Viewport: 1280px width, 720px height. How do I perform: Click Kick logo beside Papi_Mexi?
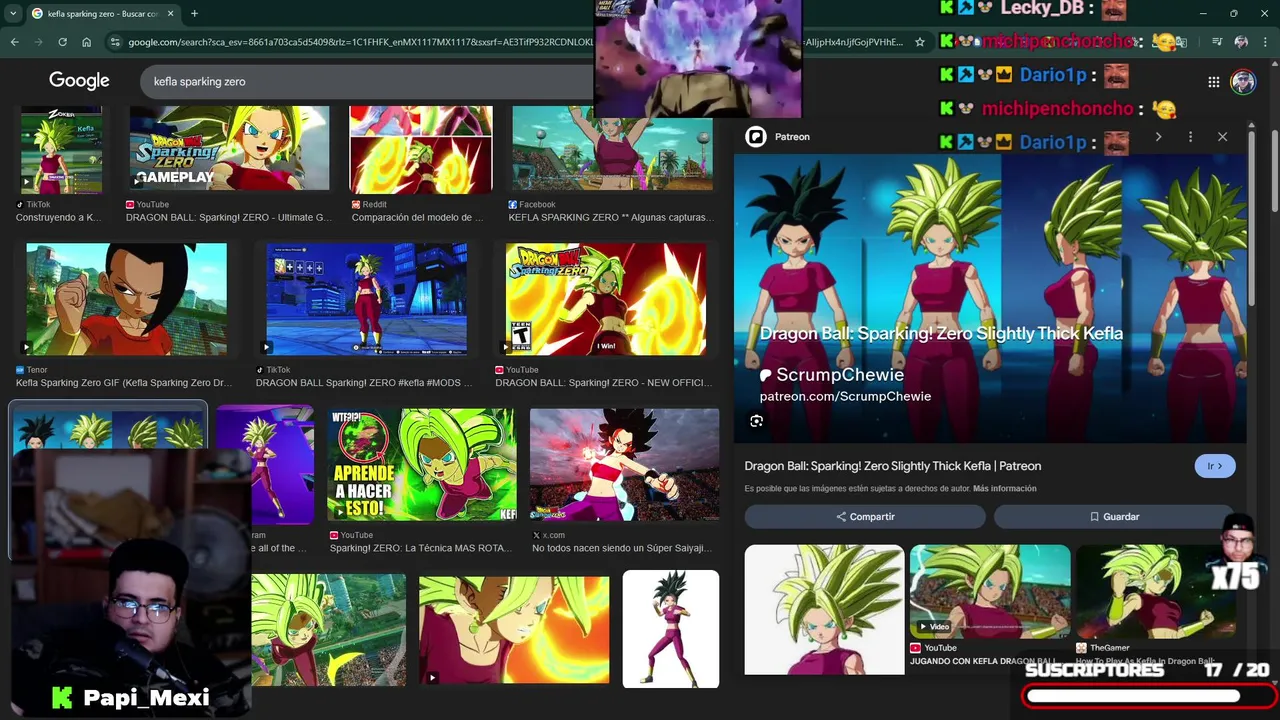click(62, 697)
